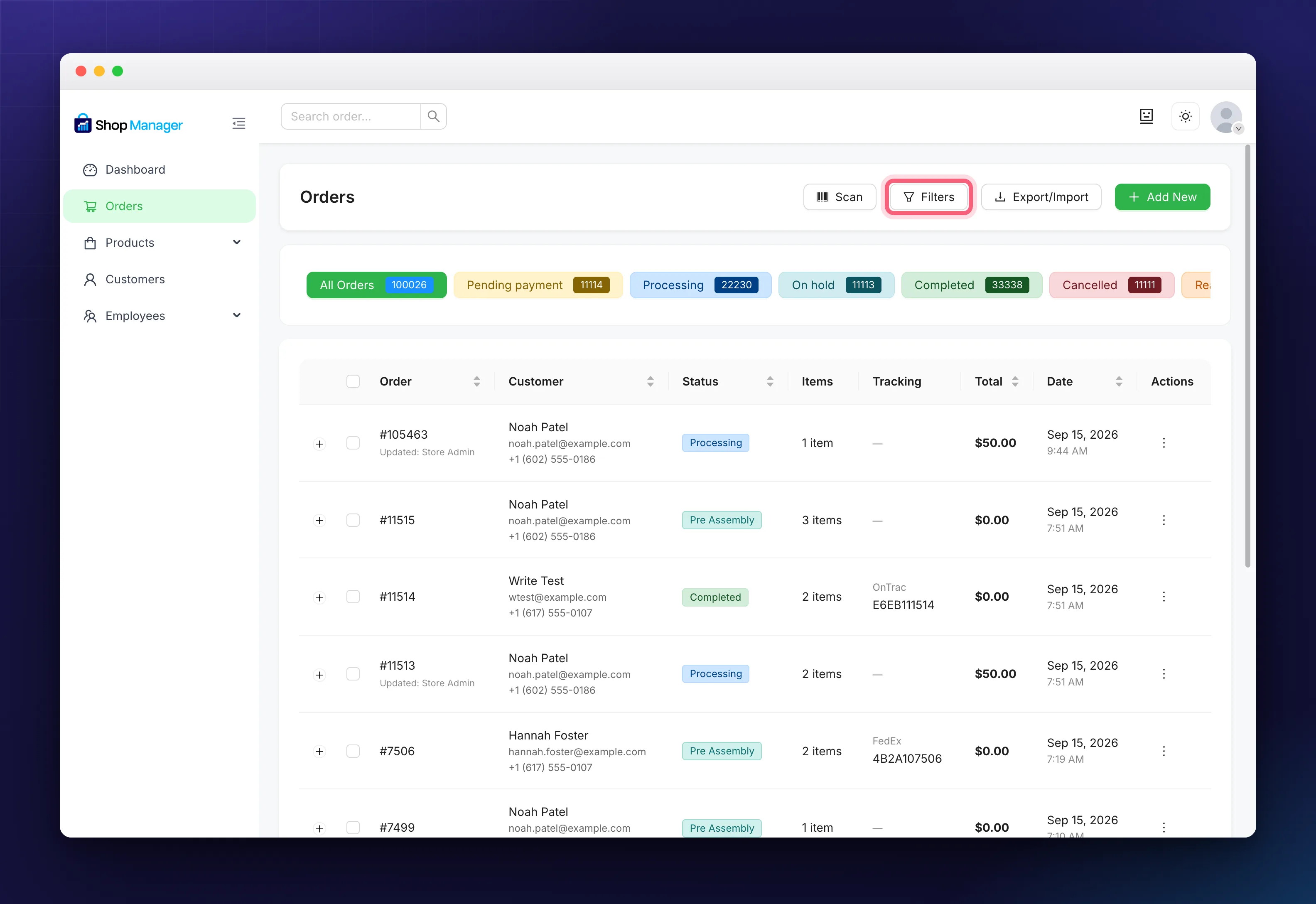The width and height of the screenshot is (1316, 904).
Task: Go to Dashboard in sidebar
Action: 159,169
